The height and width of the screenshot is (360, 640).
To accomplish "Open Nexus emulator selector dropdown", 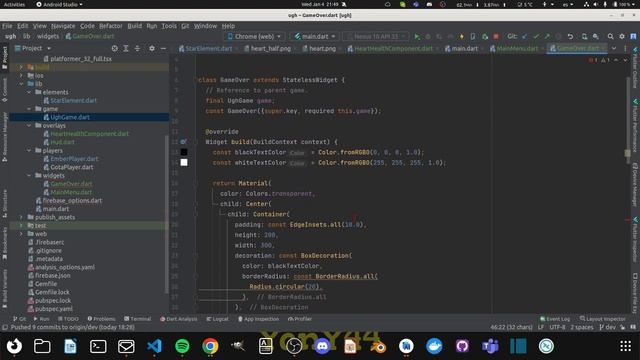I will tap(376, 36).
